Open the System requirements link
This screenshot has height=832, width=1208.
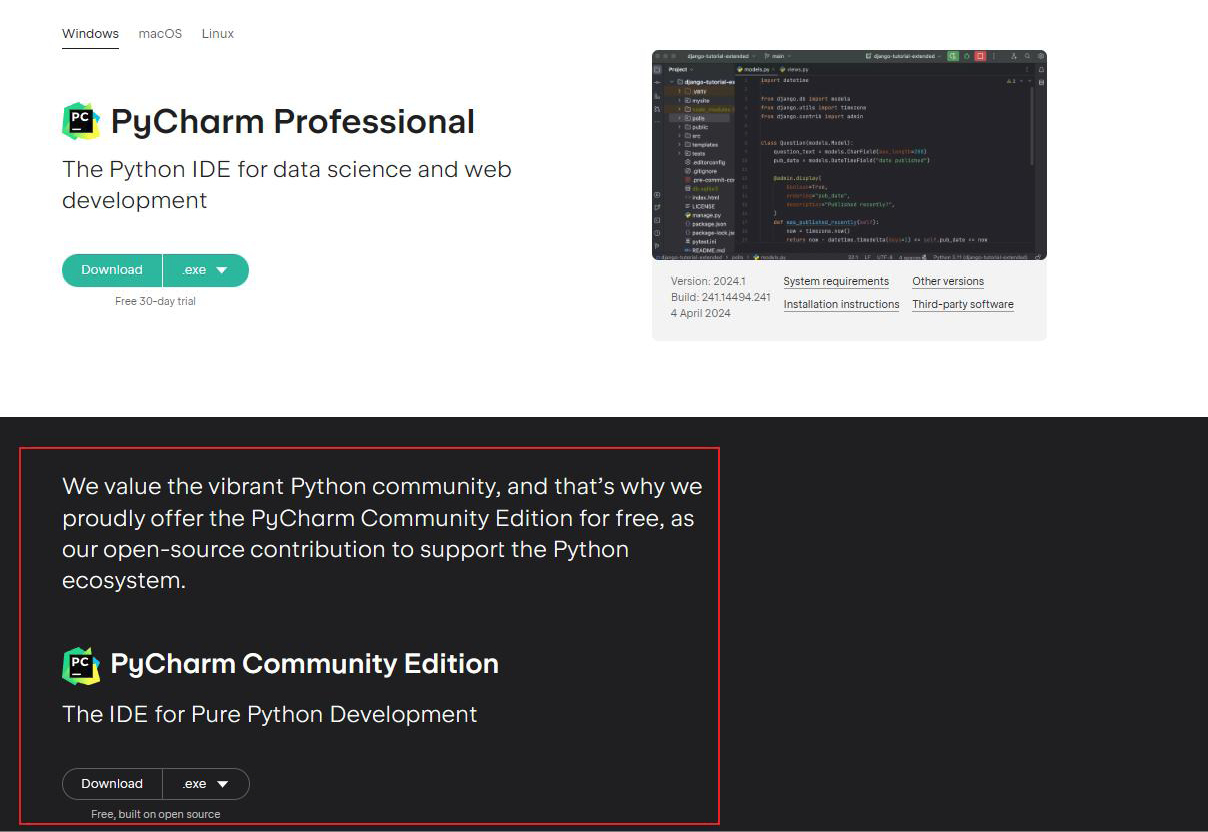(836, 282)
